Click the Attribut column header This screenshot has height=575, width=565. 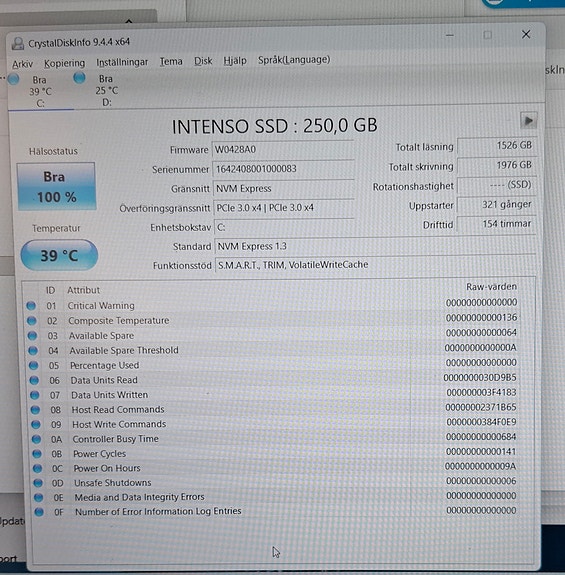[83, 290]
